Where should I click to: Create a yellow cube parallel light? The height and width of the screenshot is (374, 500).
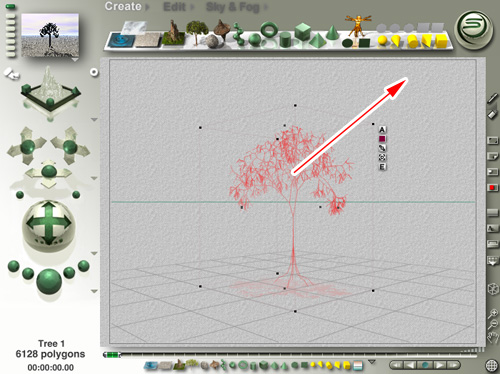coord(441,41)
